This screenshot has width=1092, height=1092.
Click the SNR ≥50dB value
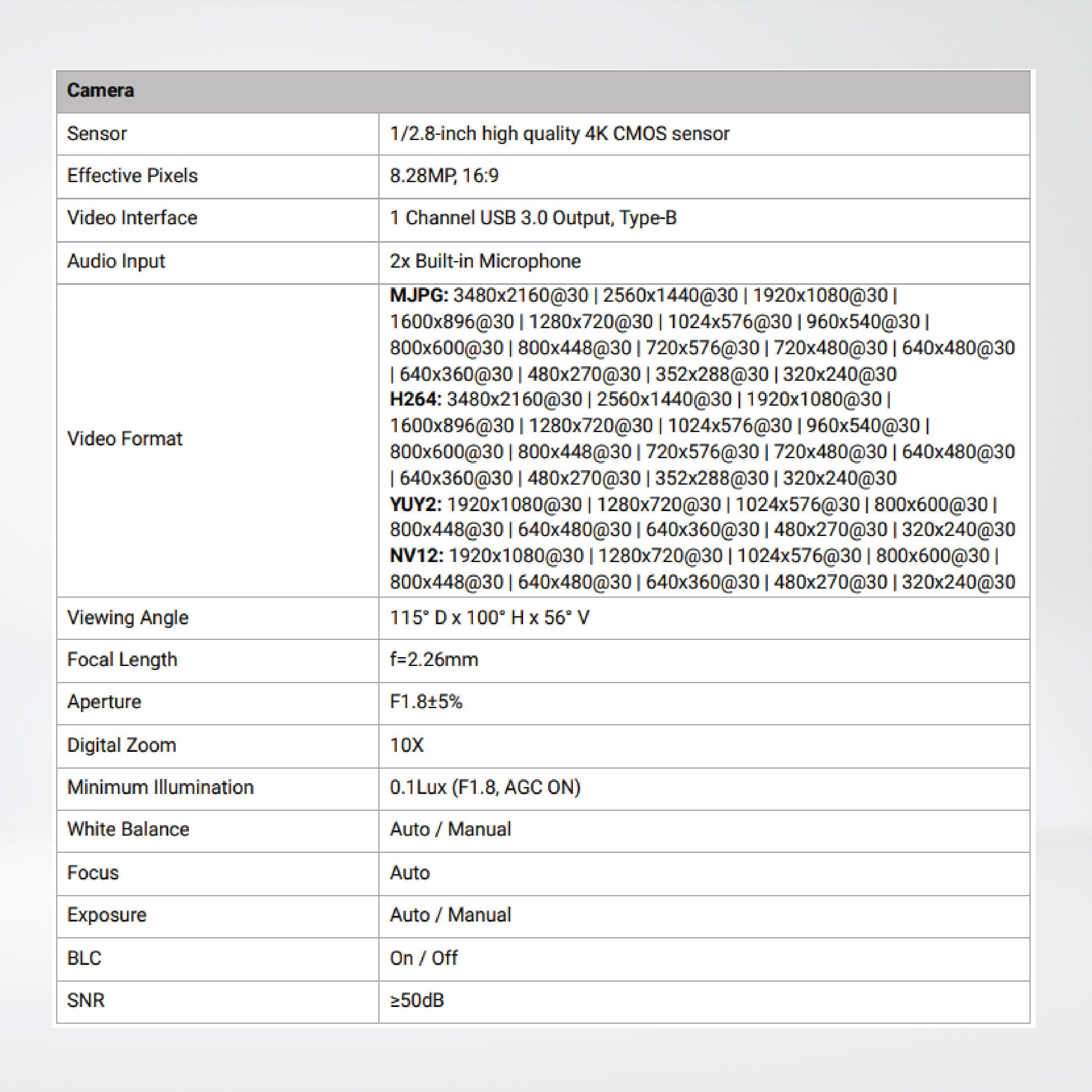click(416, 1000)
